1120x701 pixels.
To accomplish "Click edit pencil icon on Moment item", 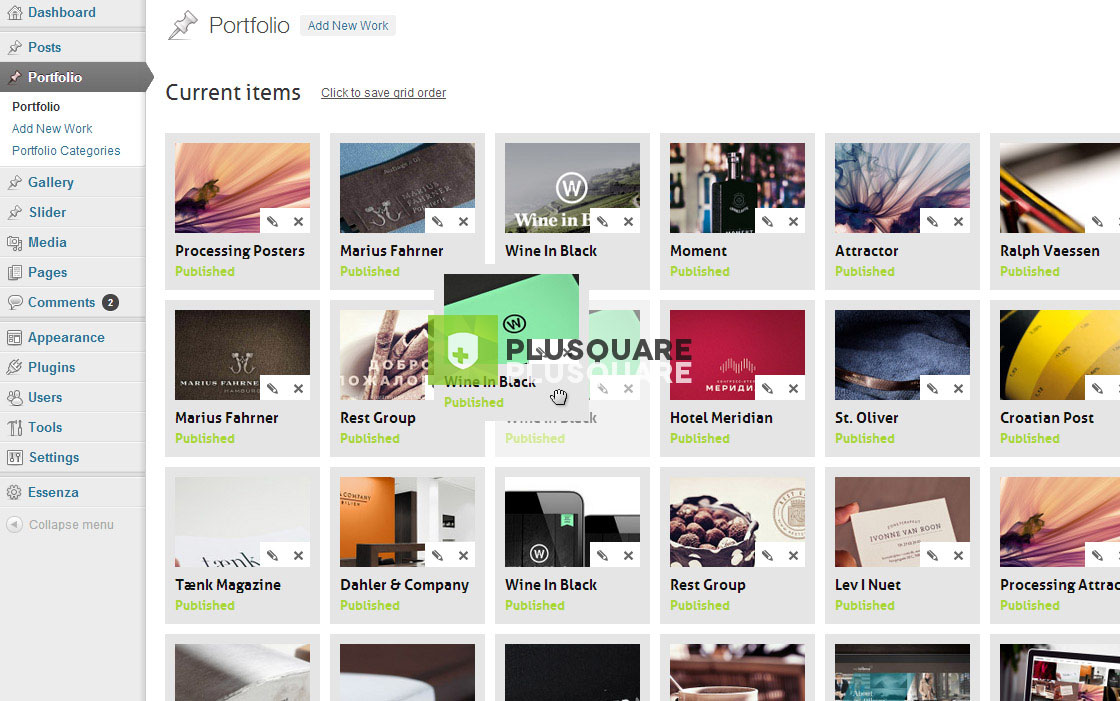I will pyautogui.click(x=767, y=221).
